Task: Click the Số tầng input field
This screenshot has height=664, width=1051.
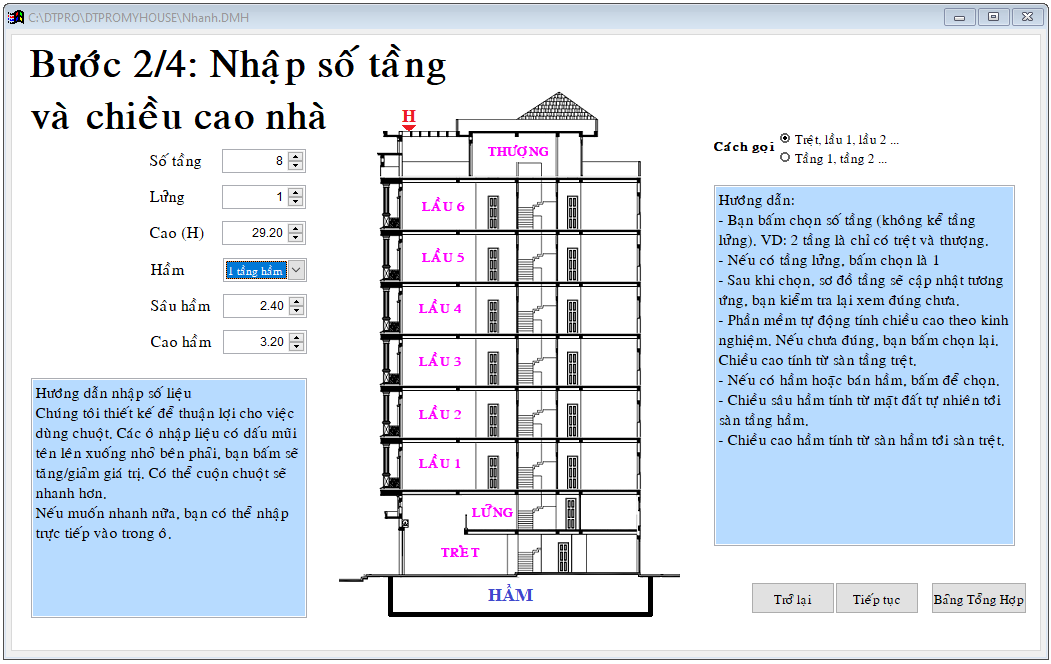Action: tap(254, 161)
